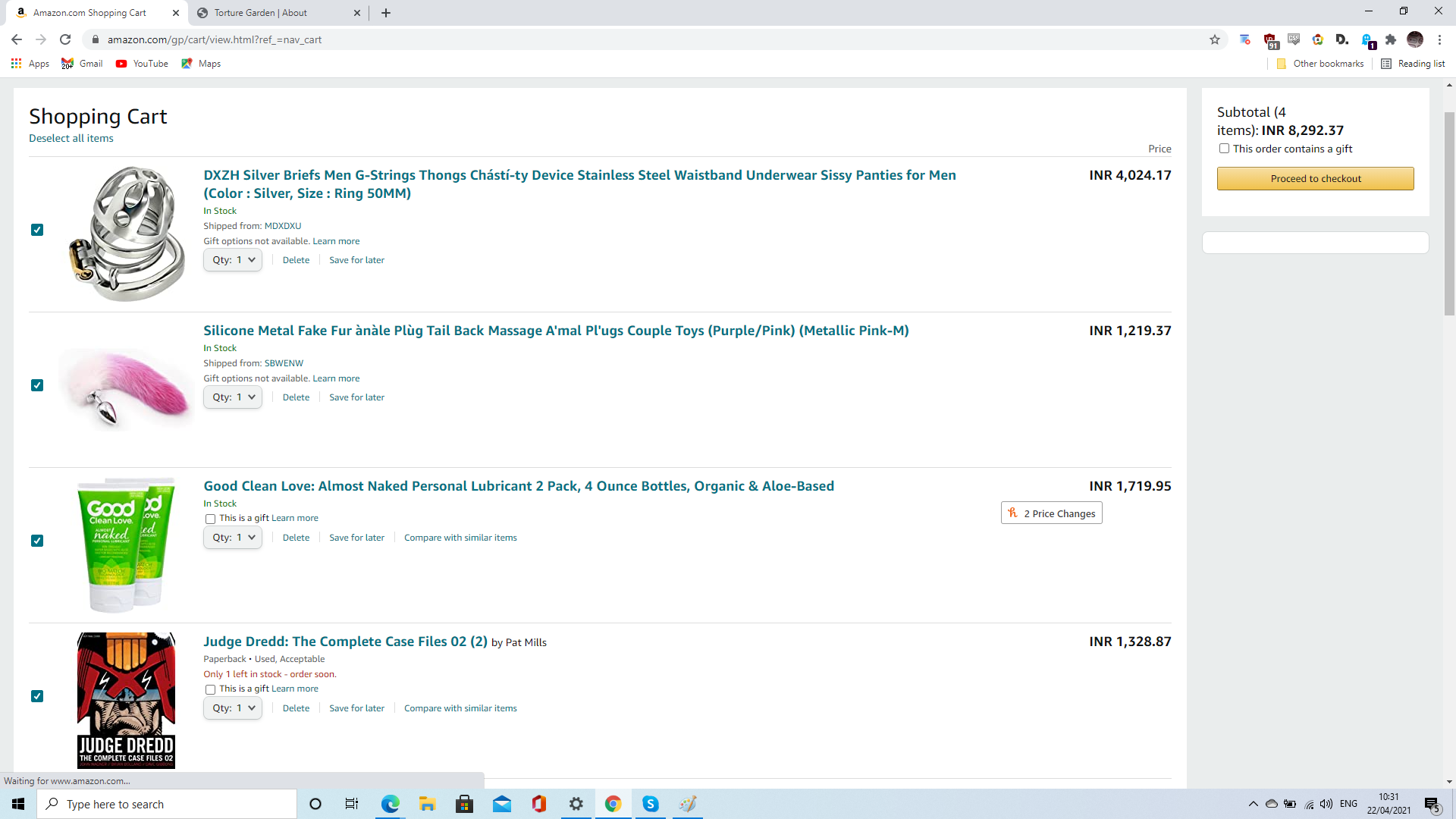Screen dimensions: 1456x819
Task: Click the address bar URL field
Action: coord(652,39)
